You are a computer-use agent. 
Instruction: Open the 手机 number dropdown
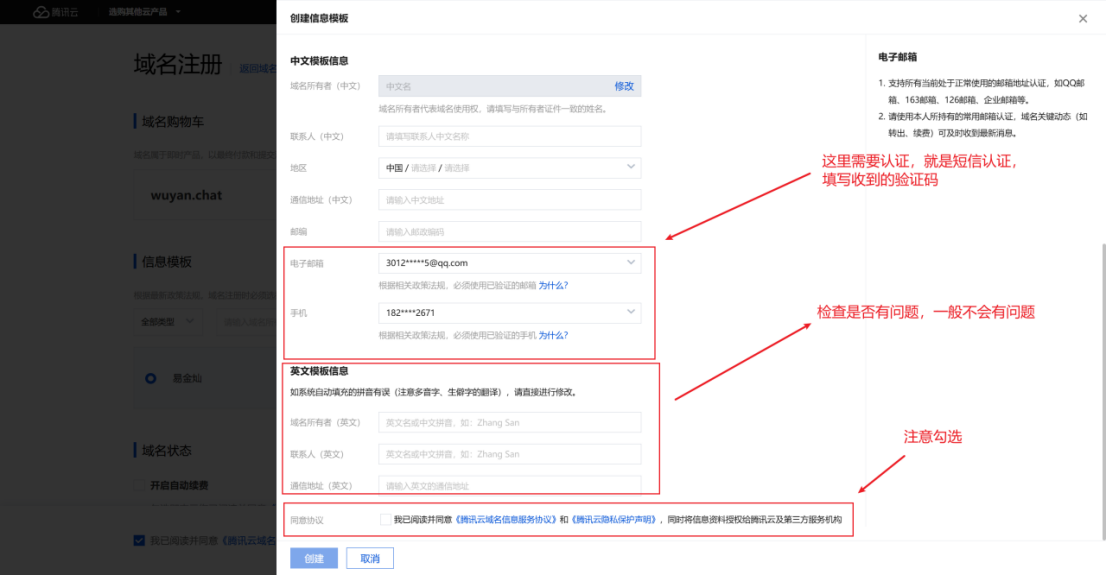coord(509,312)
